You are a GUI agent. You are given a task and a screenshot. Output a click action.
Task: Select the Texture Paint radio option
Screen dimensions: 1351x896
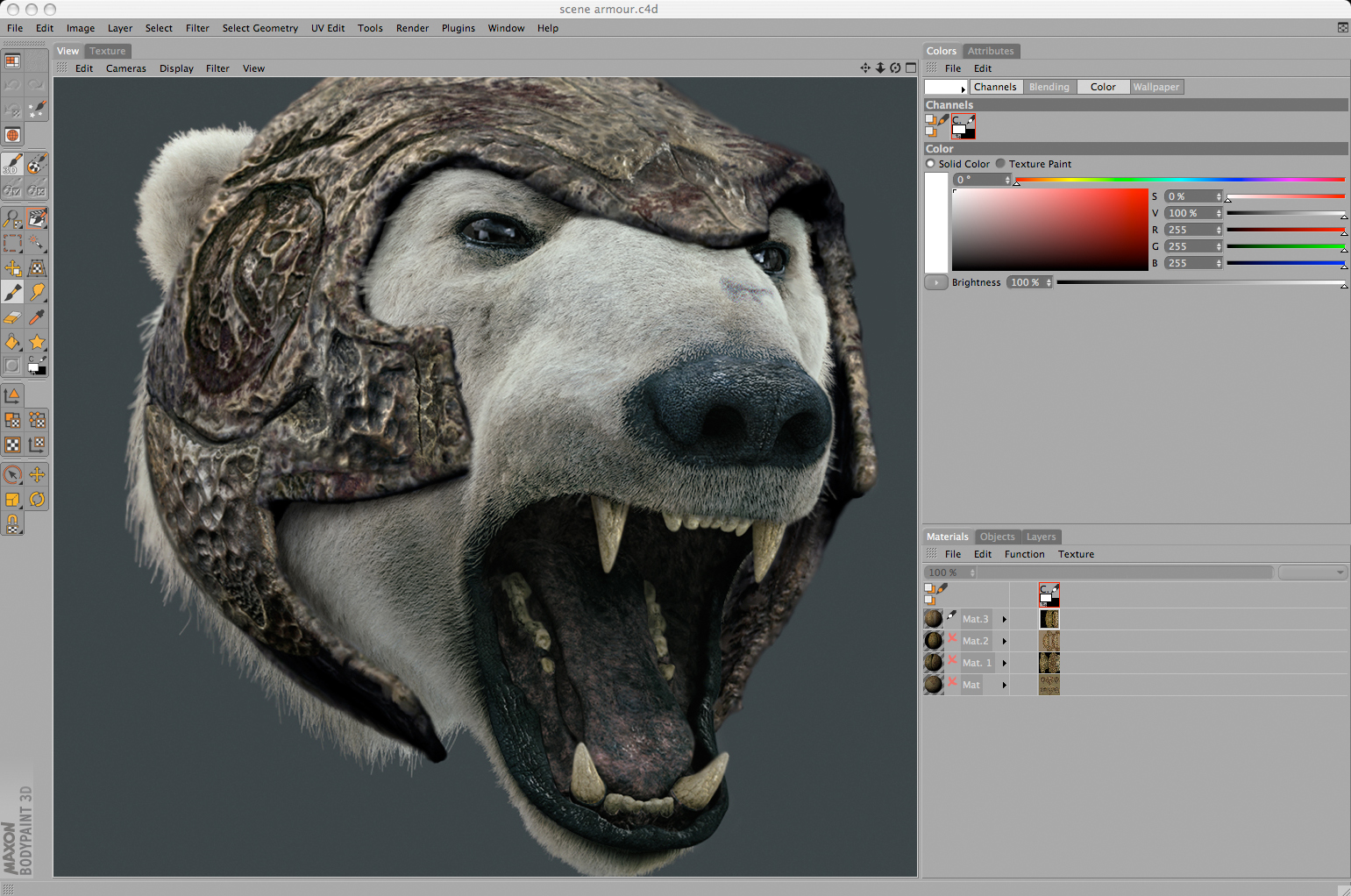(1000, 164)
